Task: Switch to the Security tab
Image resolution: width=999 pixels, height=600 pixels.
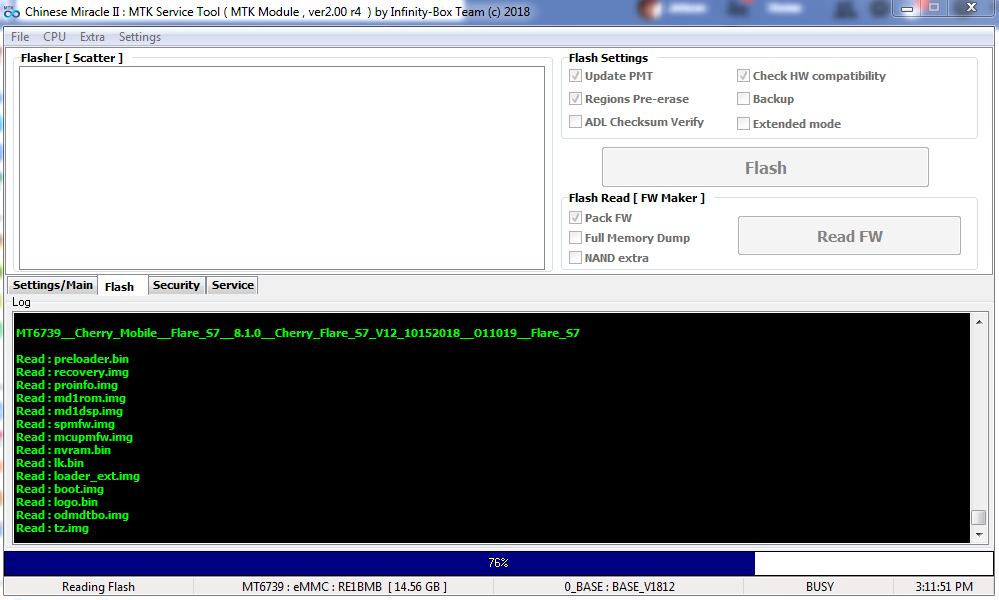Action: pyautogui.click(x=176, y=285)
